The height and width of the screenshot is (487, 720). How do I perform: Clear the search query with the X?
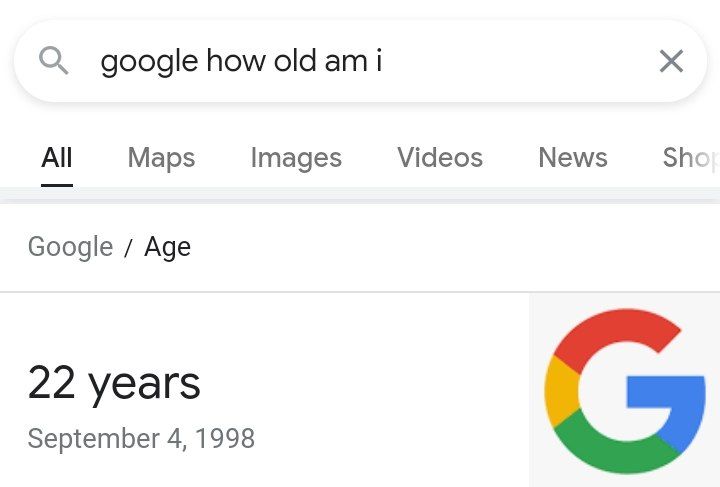tap(671, 61)
